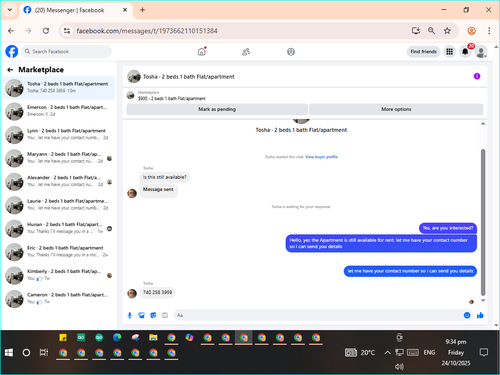This screenshot has width=500, height=375.
Task: Open Sticky Notes from the taskbar
Action: tap(63, 338)
